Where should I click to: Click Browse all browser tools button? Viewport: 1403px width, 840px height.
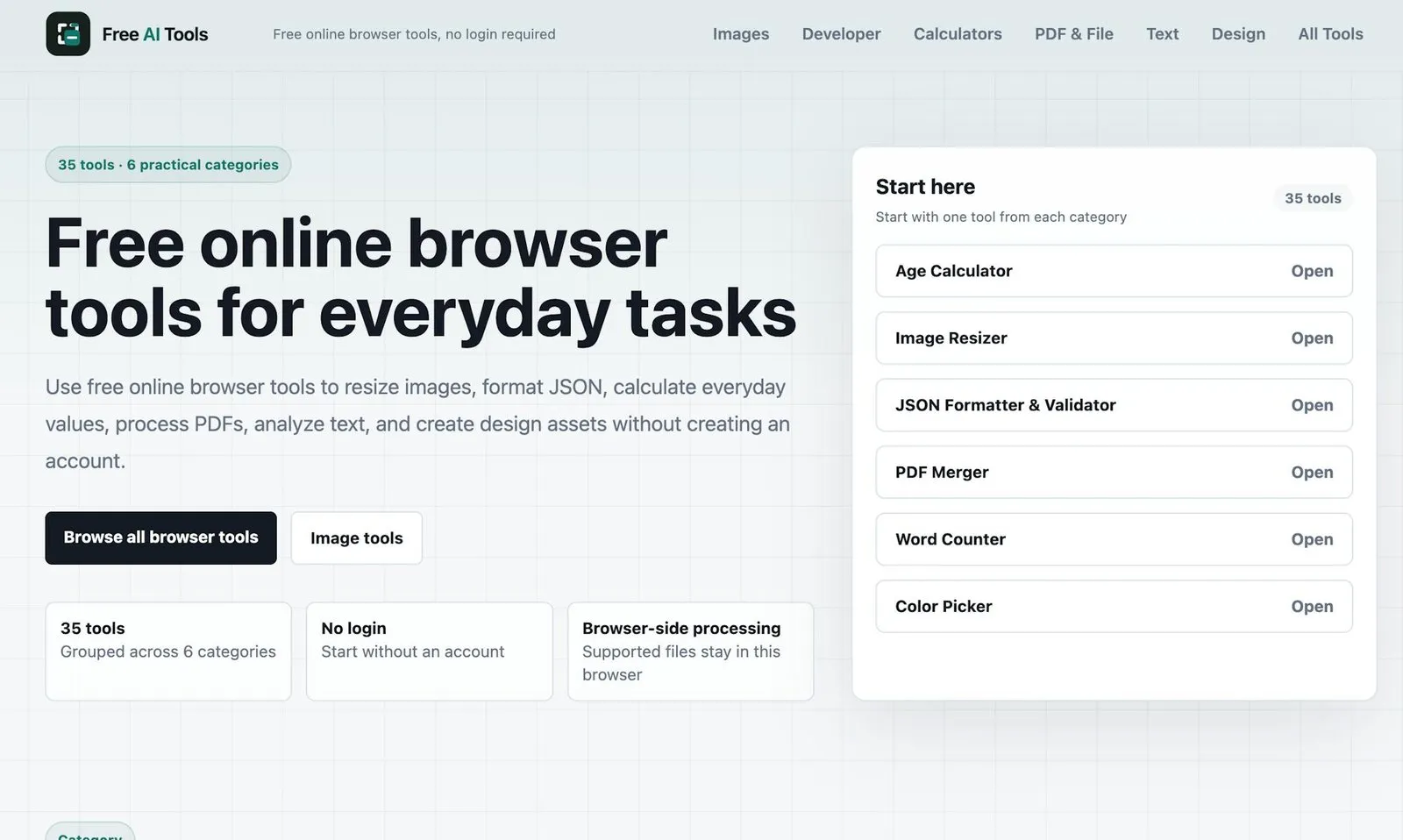click(160, 537)
